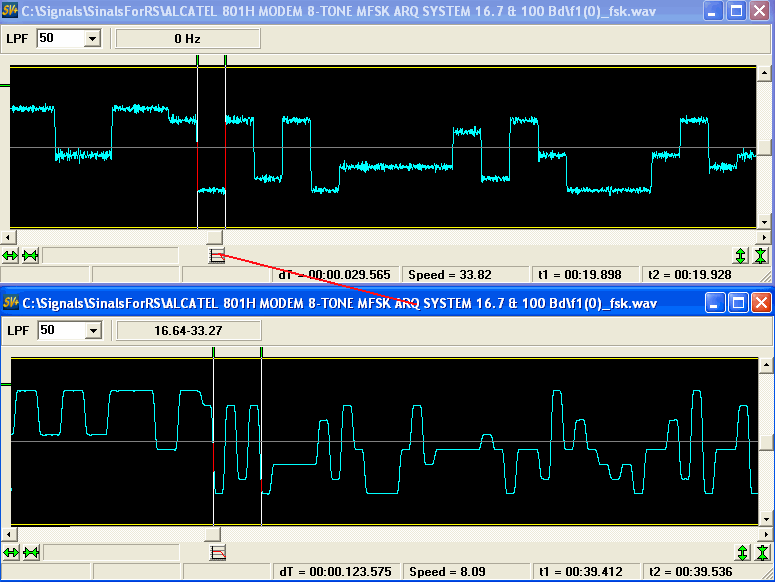The width and height of the screenshot is (775, 583).
Task: Open the bottom window system menu icon
Action: pos(11,302)
